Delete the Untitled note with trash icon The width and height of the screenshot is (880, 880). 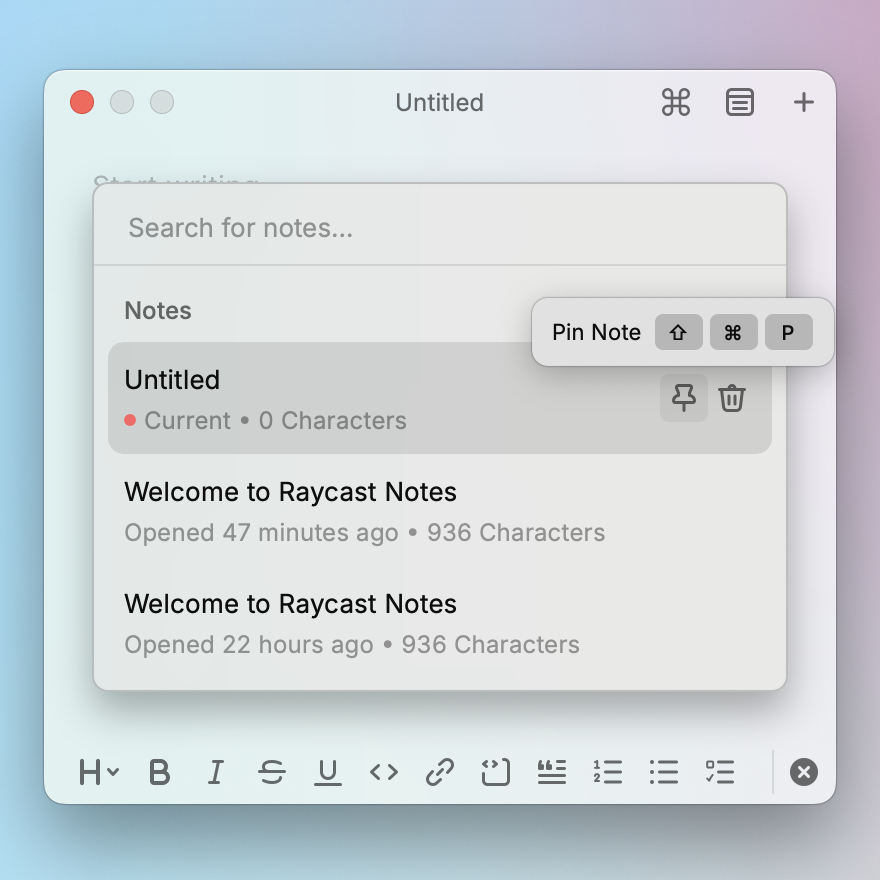tap(732, 398)
